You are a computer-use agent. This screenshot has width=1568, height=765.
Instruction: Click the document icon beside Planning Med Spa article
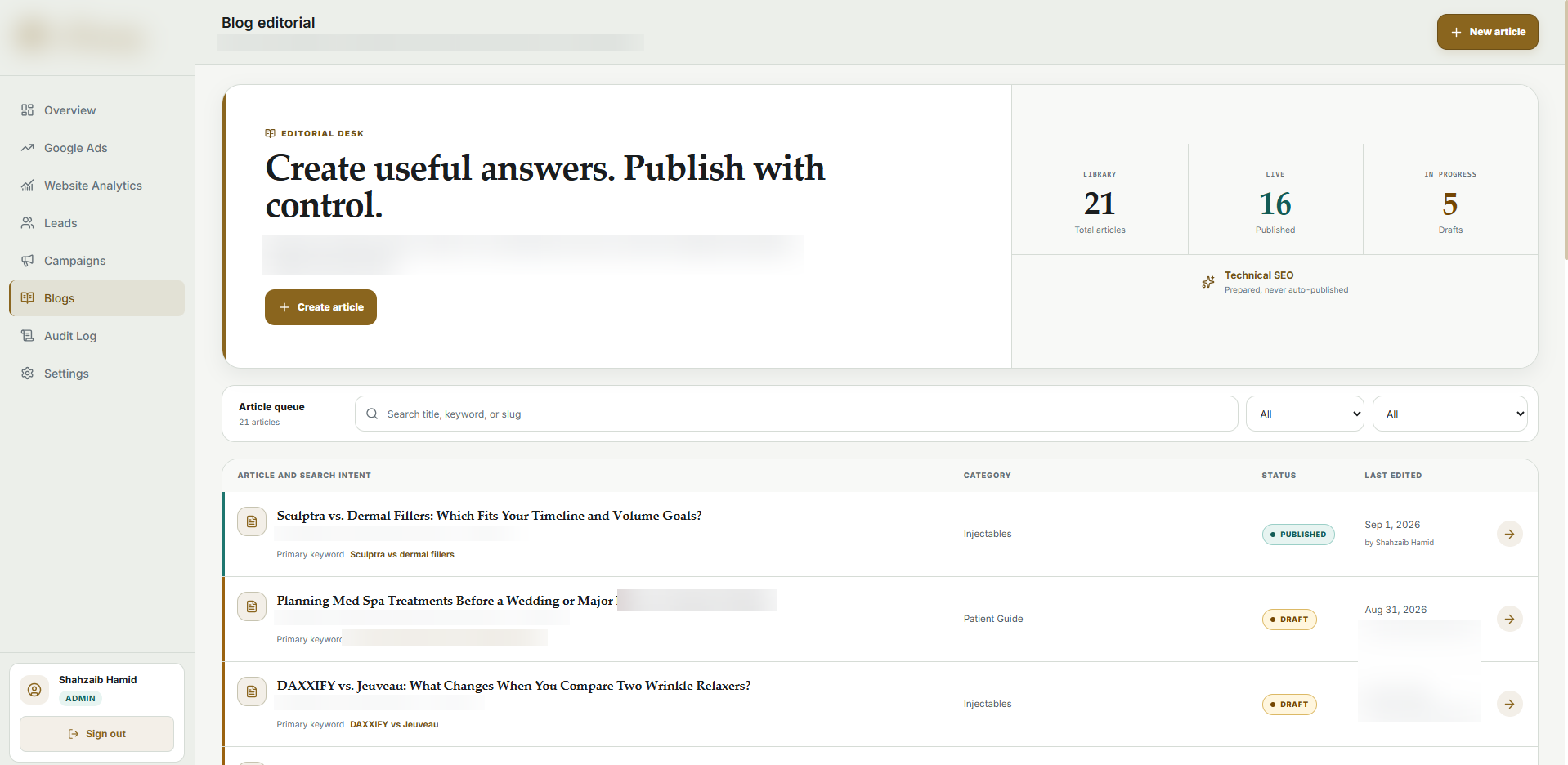[x=252, y=606]
